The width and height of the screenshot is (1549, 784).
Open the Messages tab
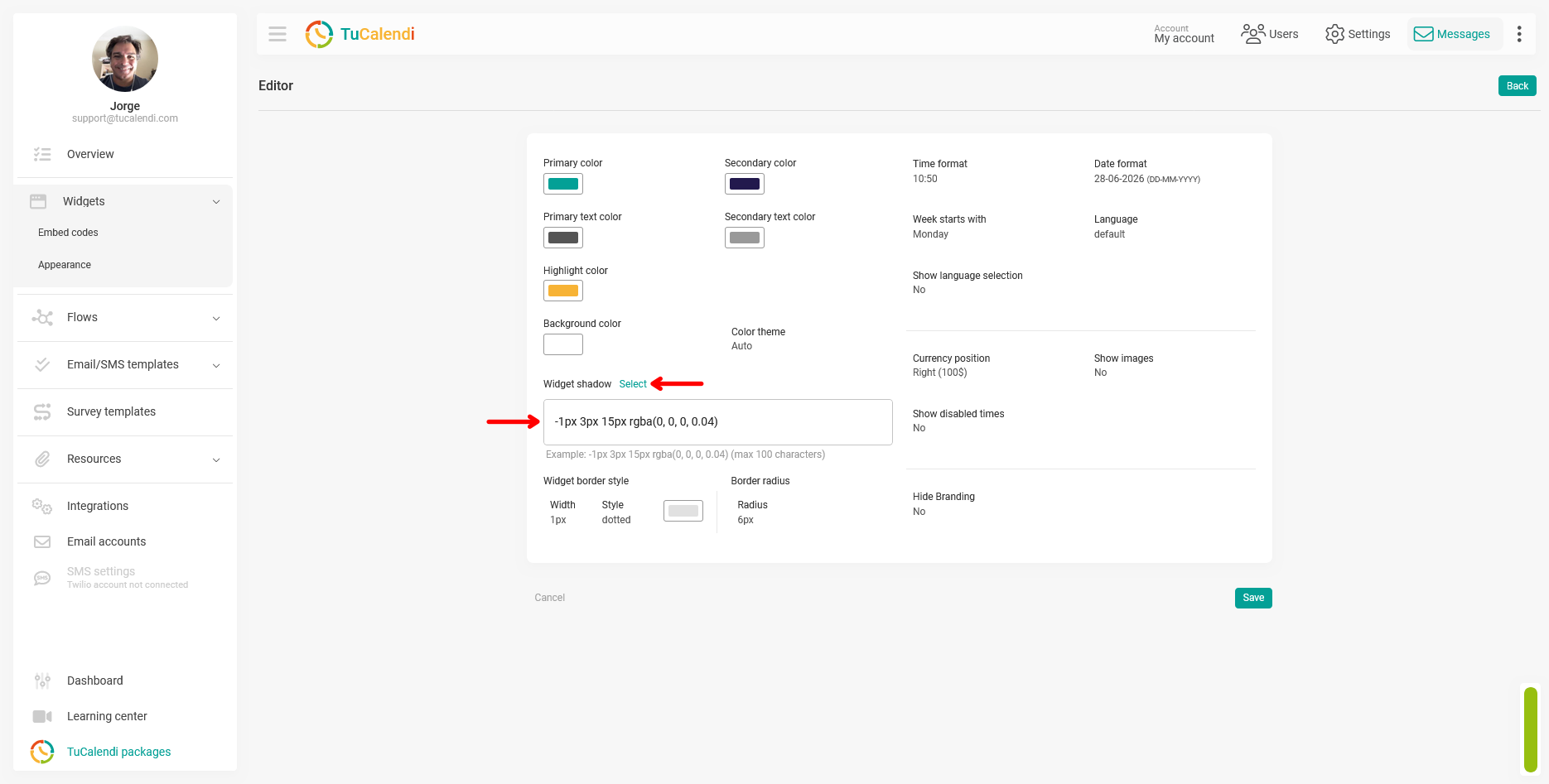[1455, 34]
